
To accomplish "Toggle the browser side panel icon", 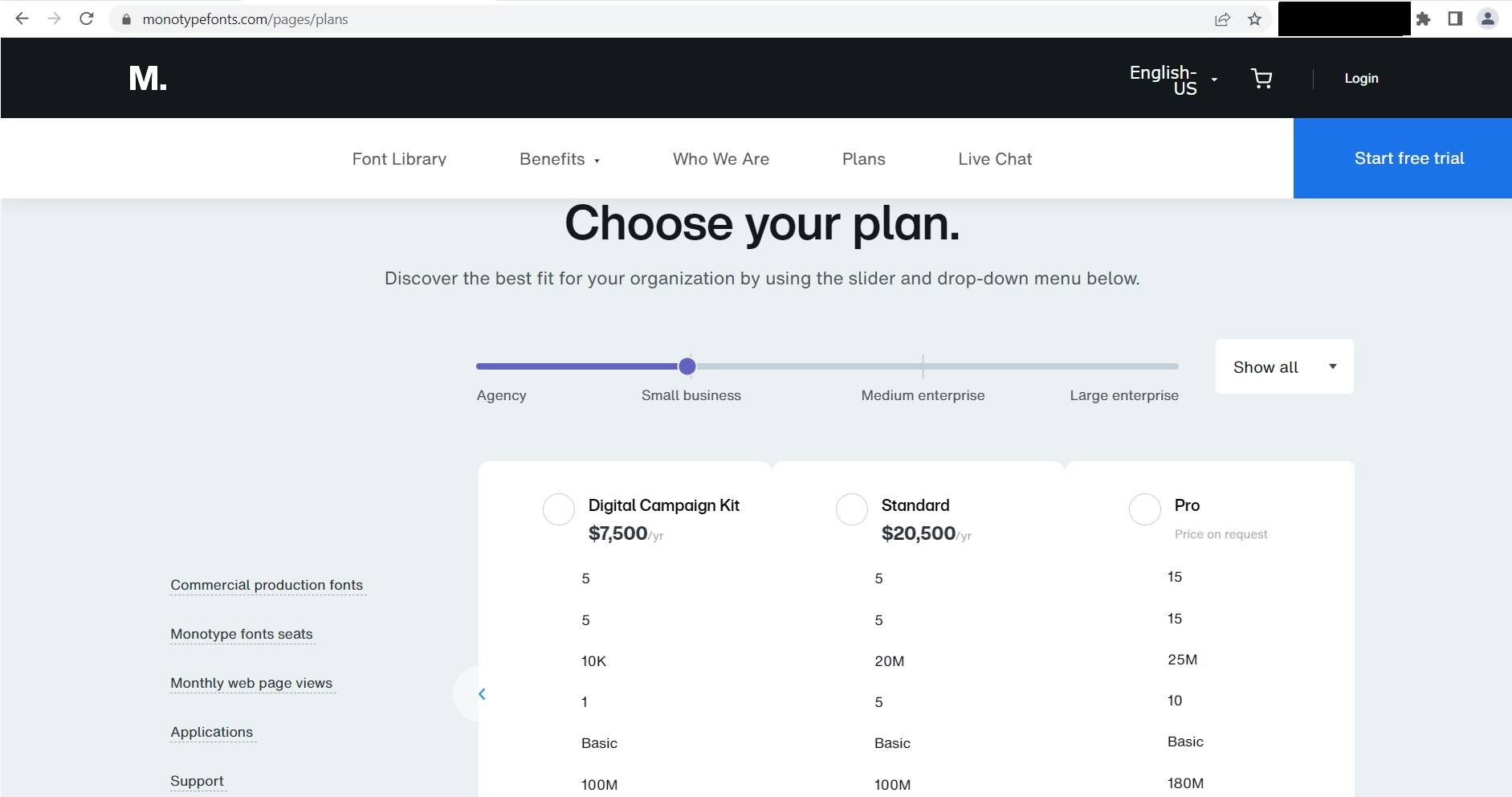I will (x=1455, y=18).
